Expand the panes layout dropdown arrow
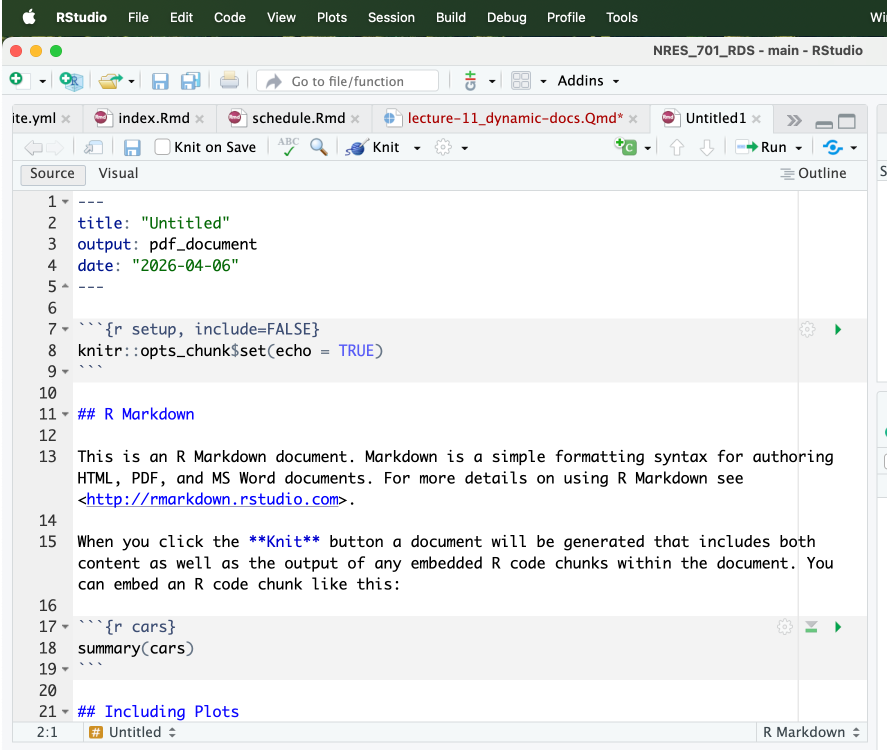This screenshot has width=887, height=750. pos(544,81)
